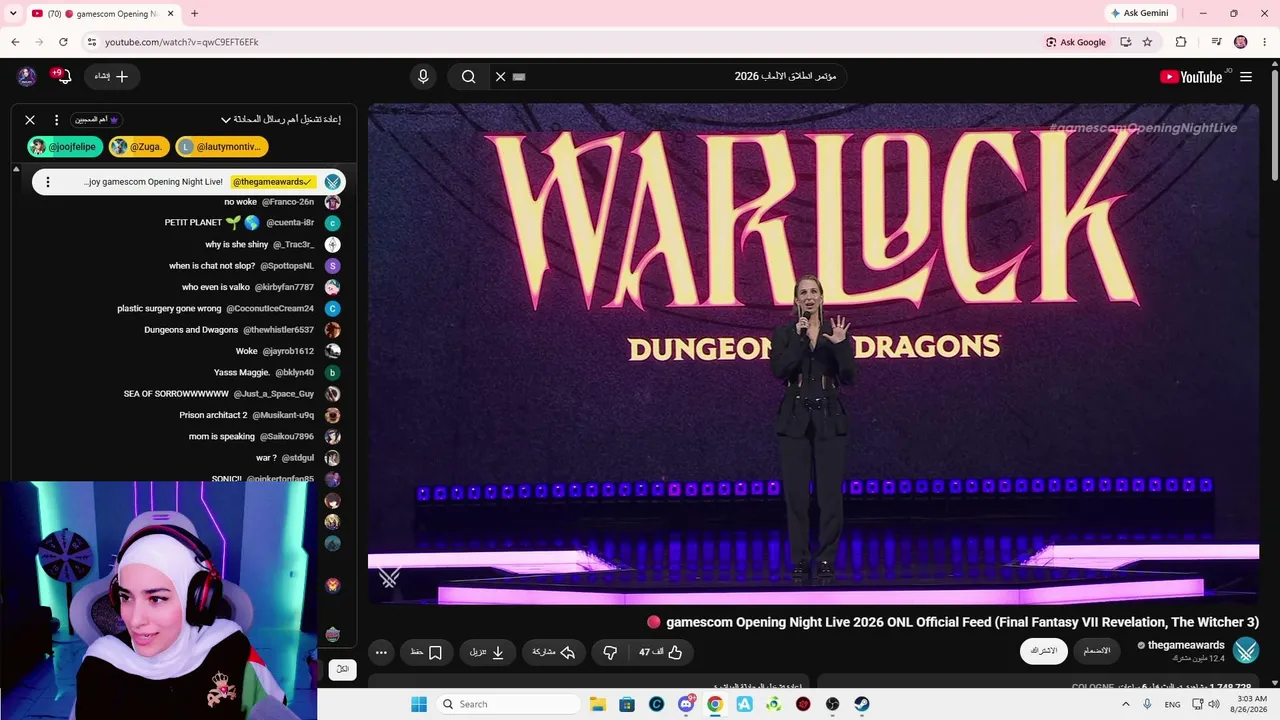Click the thegameawards channel logo
The height and width of the screenshot is (720, 1280).
point(1246,651)
